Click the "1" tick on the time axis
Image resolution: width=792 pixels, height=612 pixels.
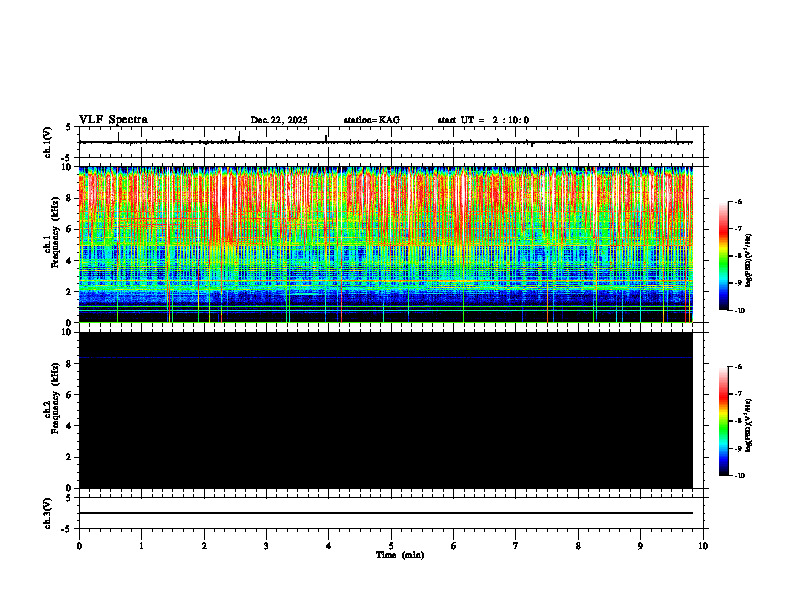tap(141, 546)
